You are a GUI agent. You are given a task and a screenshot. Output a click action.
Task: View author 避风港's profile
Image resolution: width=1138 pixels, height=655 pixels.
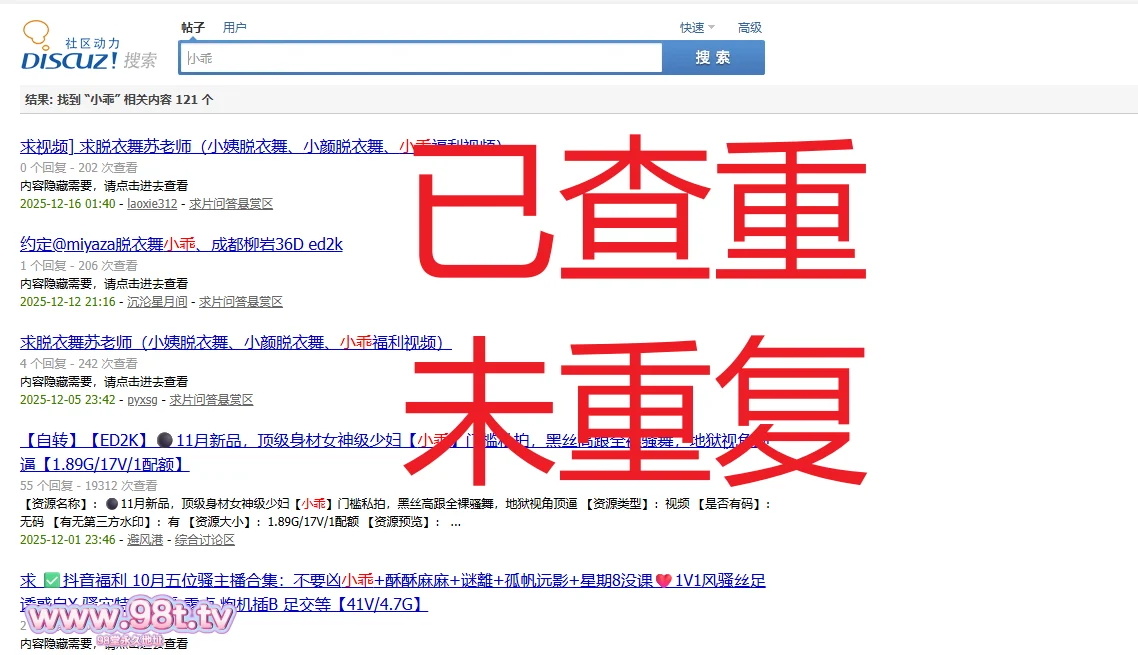(x=145, y=540)
